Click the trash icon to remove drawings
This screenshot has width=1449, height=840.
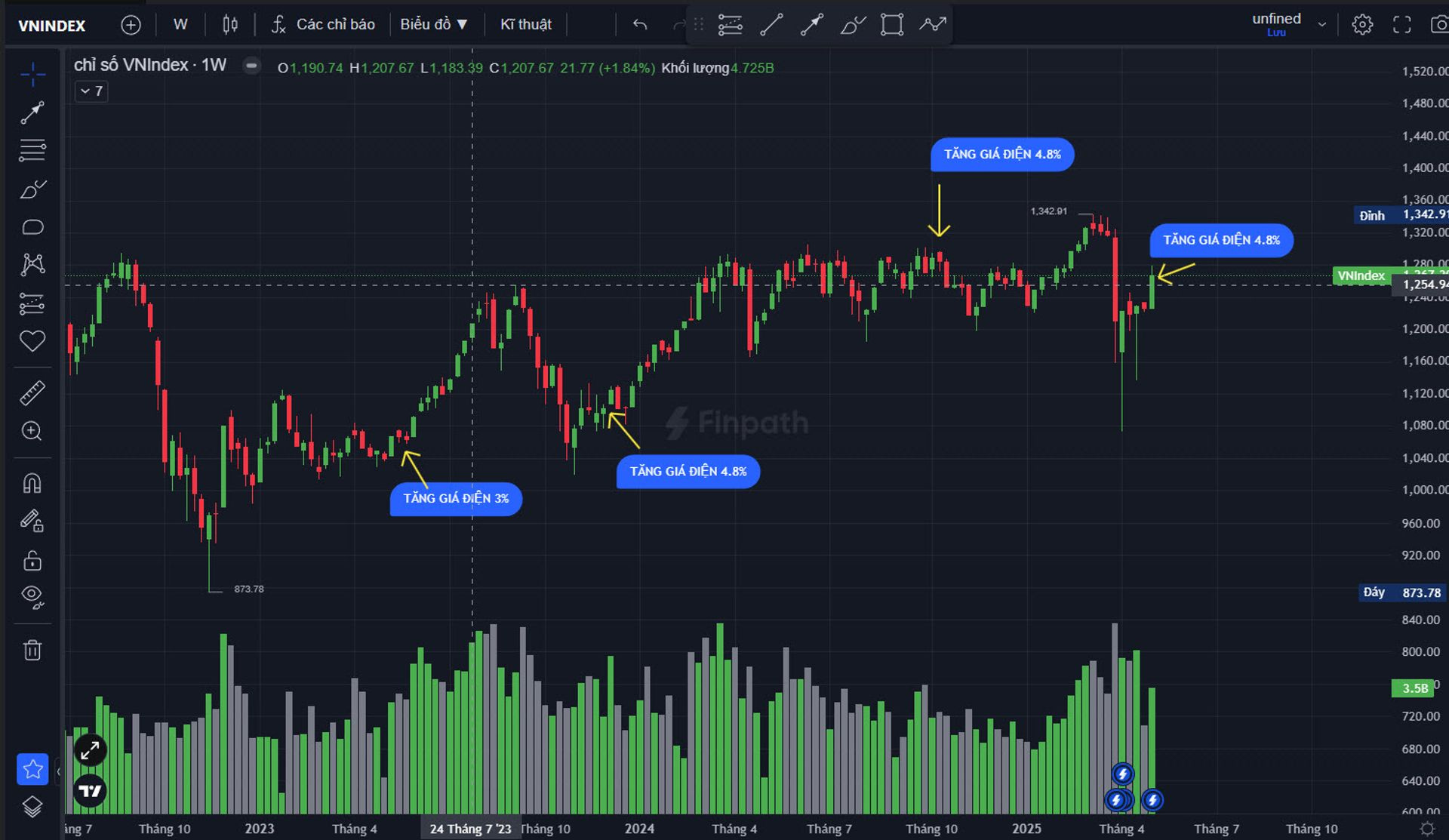(x=32, y=650)
